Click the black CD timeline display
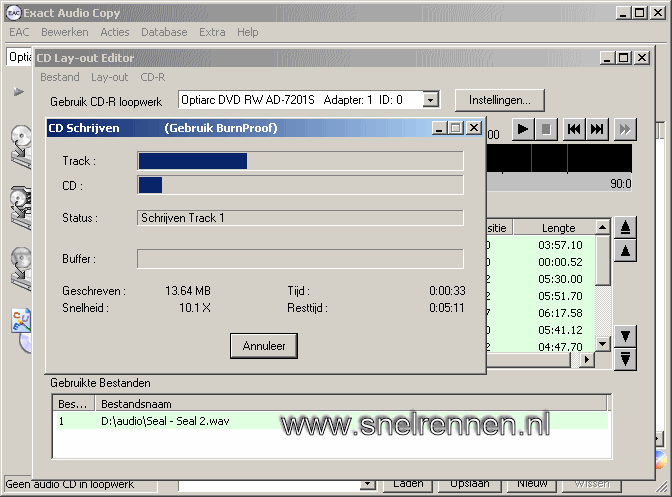 click(559, 158)
